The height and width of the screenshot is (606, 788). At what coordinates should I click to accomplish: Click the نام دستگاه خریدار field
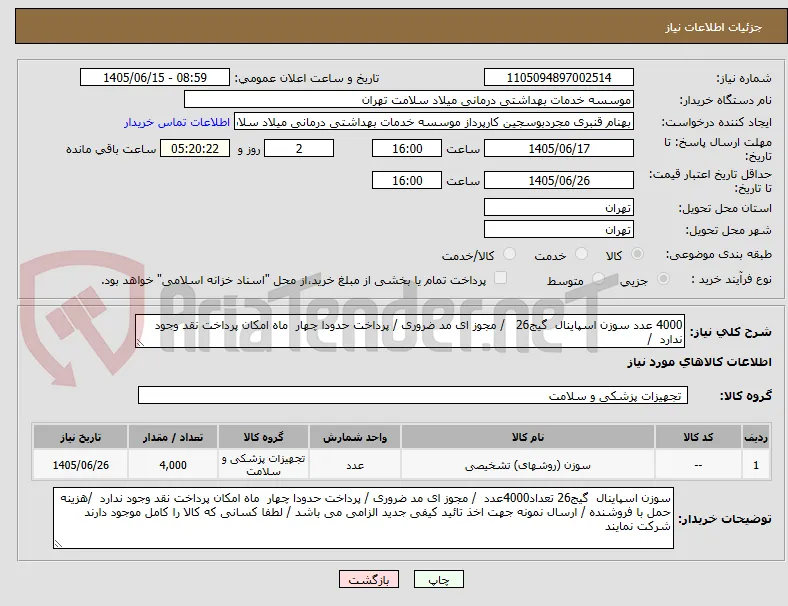409,99
